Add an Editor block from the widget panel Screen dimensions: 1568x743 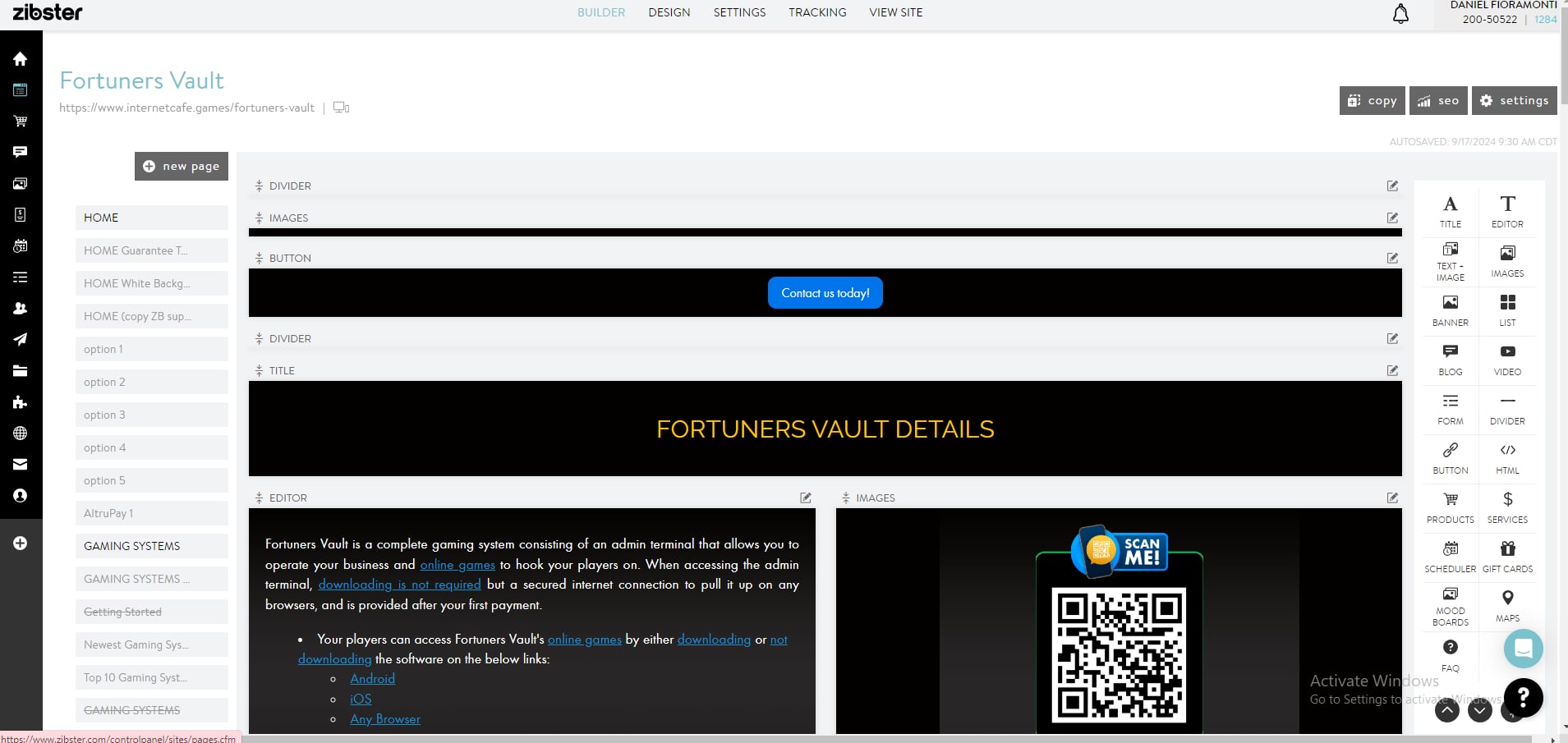tap(1507, 211)
